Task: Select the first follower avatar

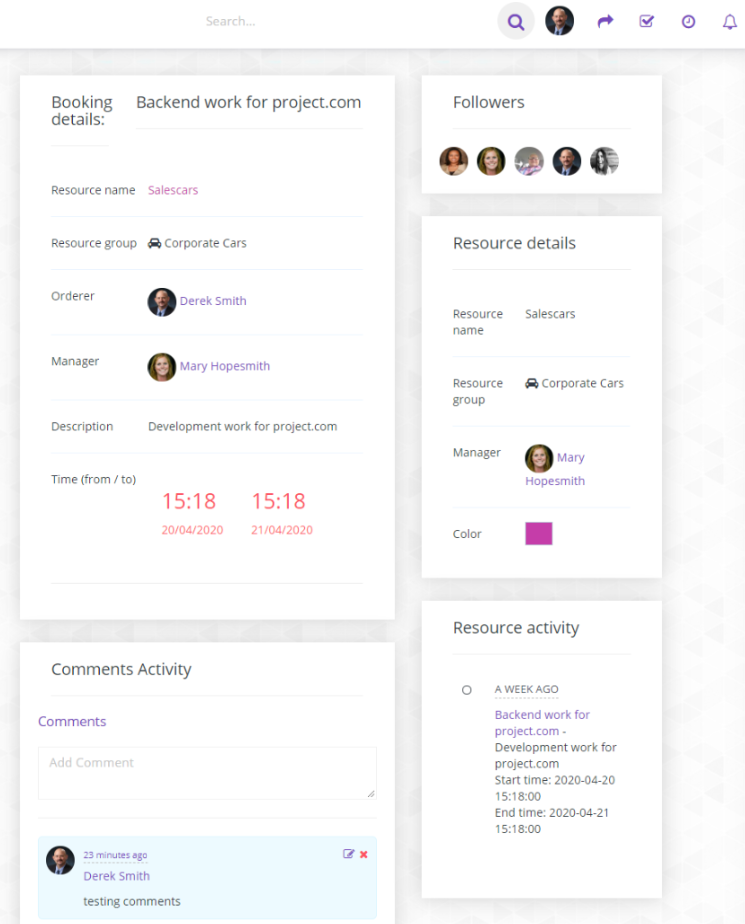Action: 454,161
